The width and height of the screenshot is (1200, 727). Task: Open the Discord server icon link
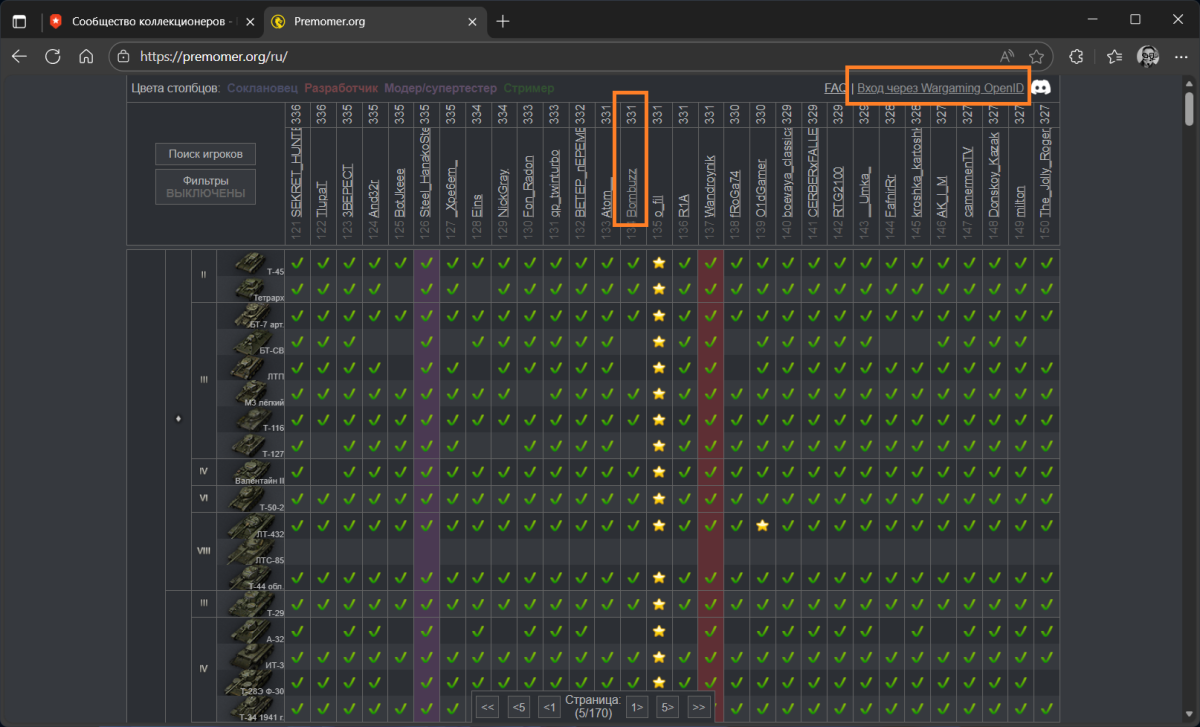1041,88
